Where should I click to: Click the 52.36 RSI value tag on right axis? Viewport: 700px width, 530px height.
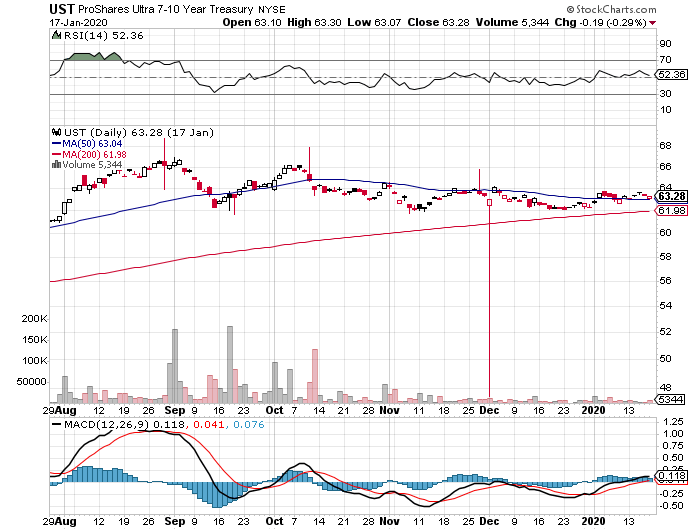point(671,75)
